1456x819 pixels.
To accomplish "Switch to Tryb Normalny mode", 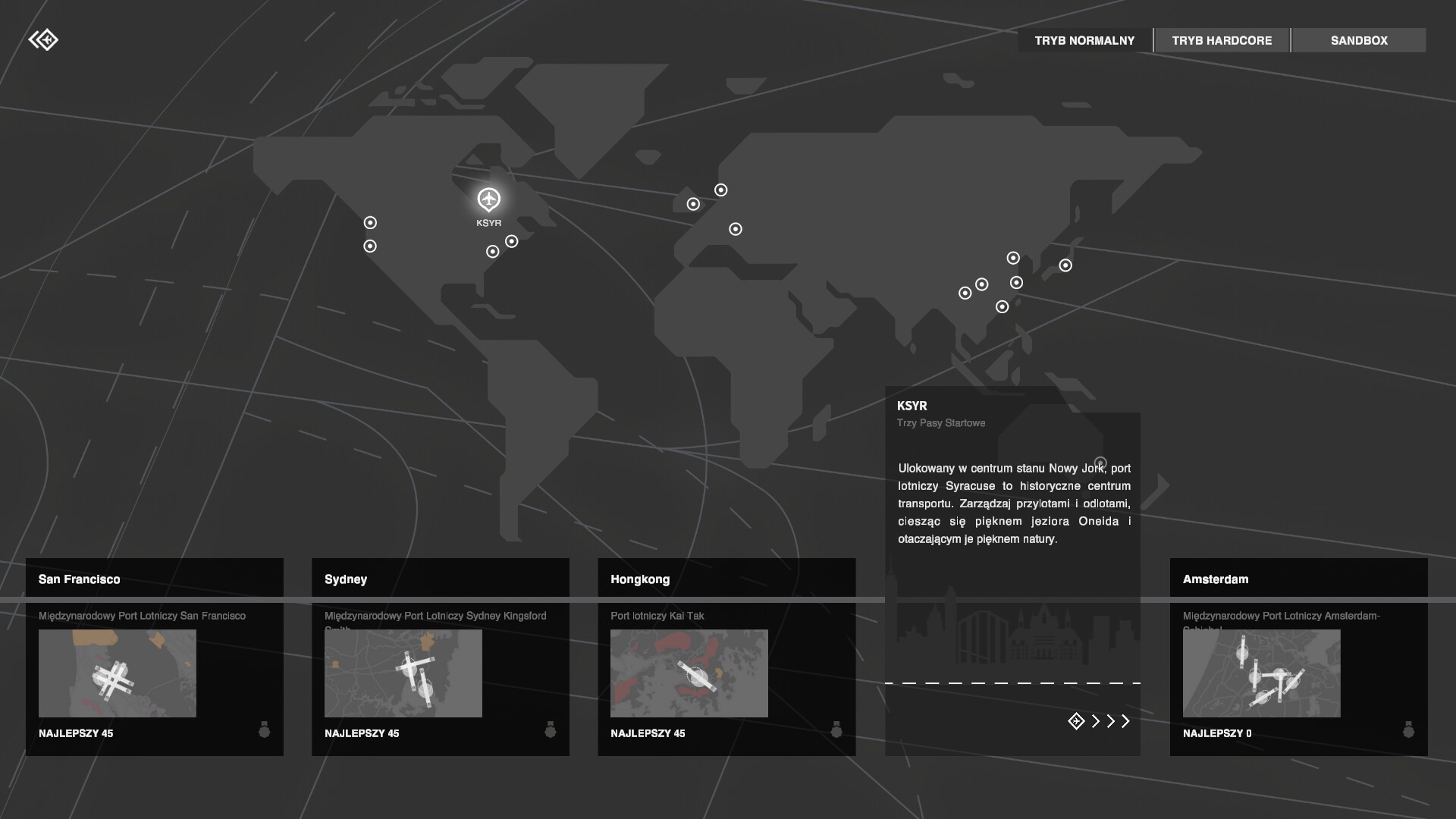I will [1084, 40].
